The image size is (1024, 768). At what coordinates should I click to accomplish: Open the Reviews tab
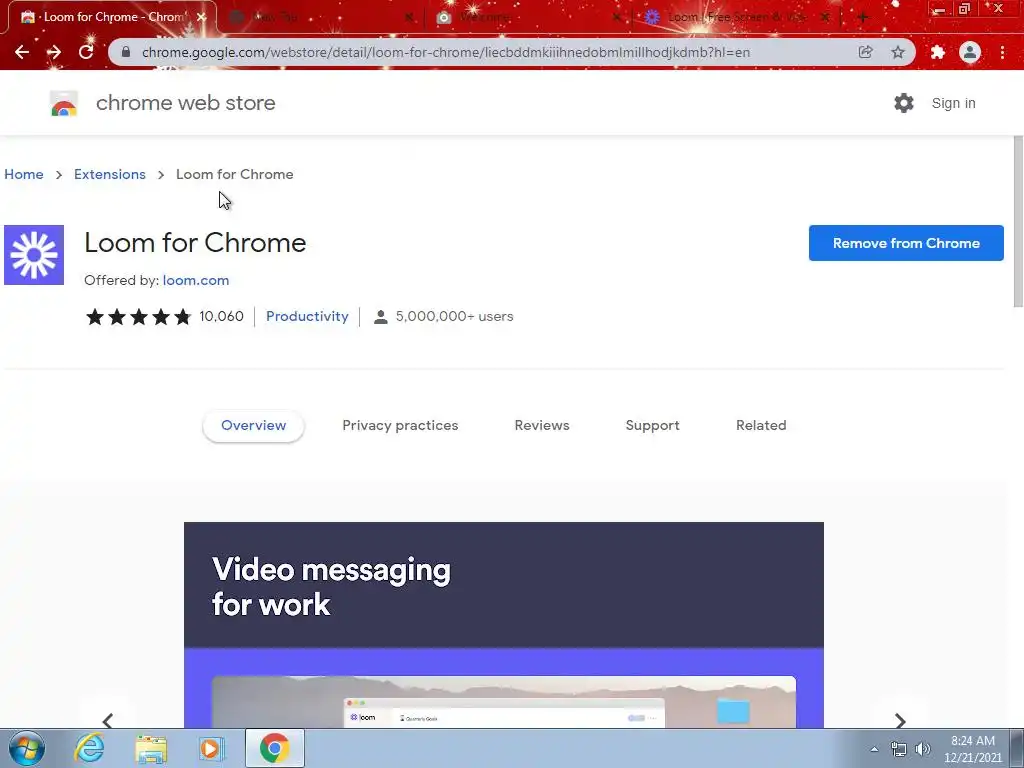point(542,426)
